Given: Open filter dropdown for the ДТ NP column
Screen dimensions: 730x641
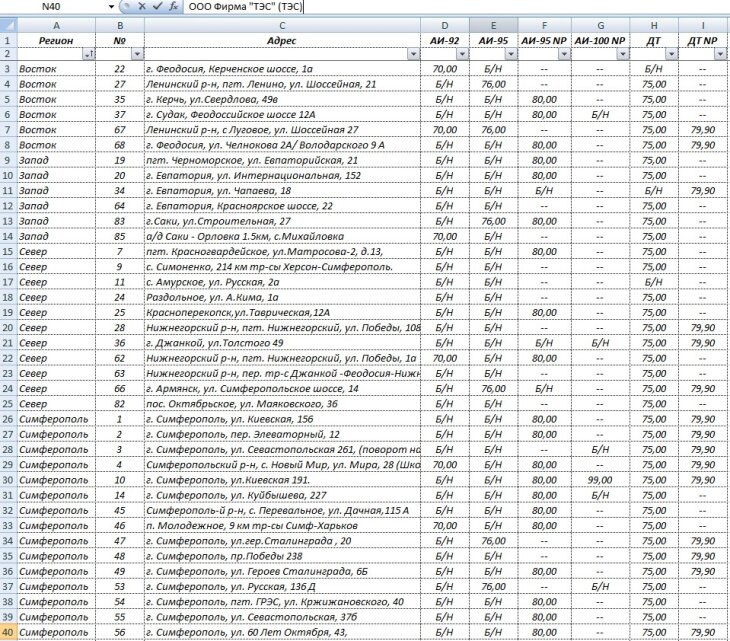Looking at the screenshot, I should click(x=721, y=54).
